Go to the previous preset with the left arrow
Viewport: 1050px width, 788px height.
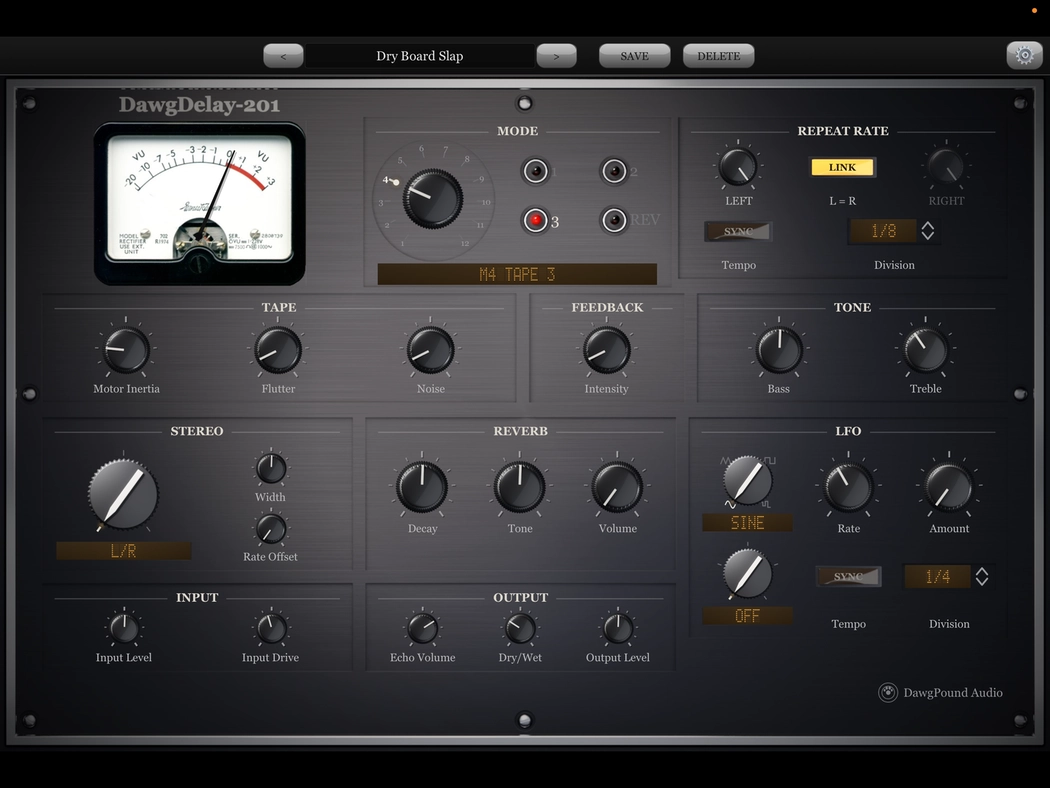(x=283, y=56)
